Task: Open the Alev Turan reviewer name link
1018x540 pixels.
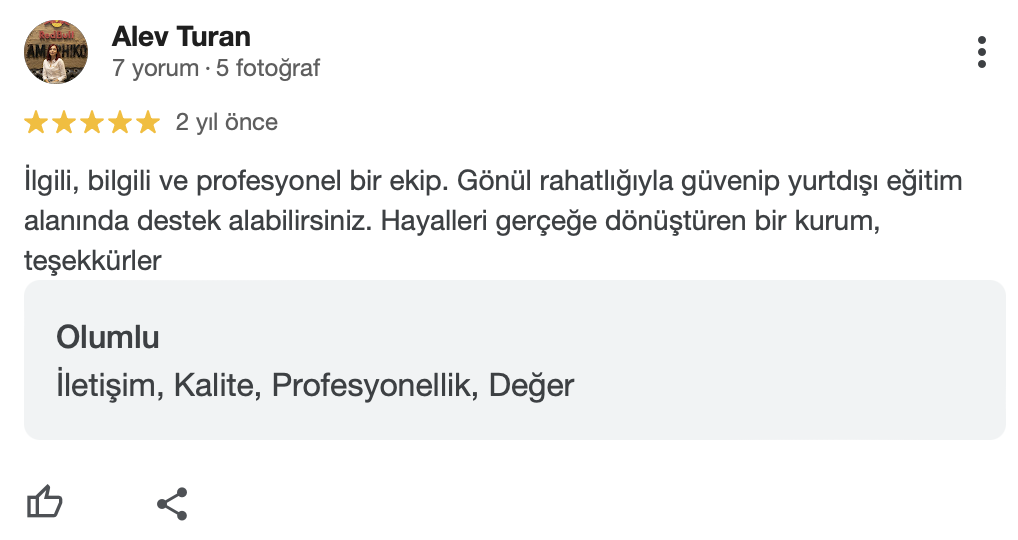Action: coord(181,37)
